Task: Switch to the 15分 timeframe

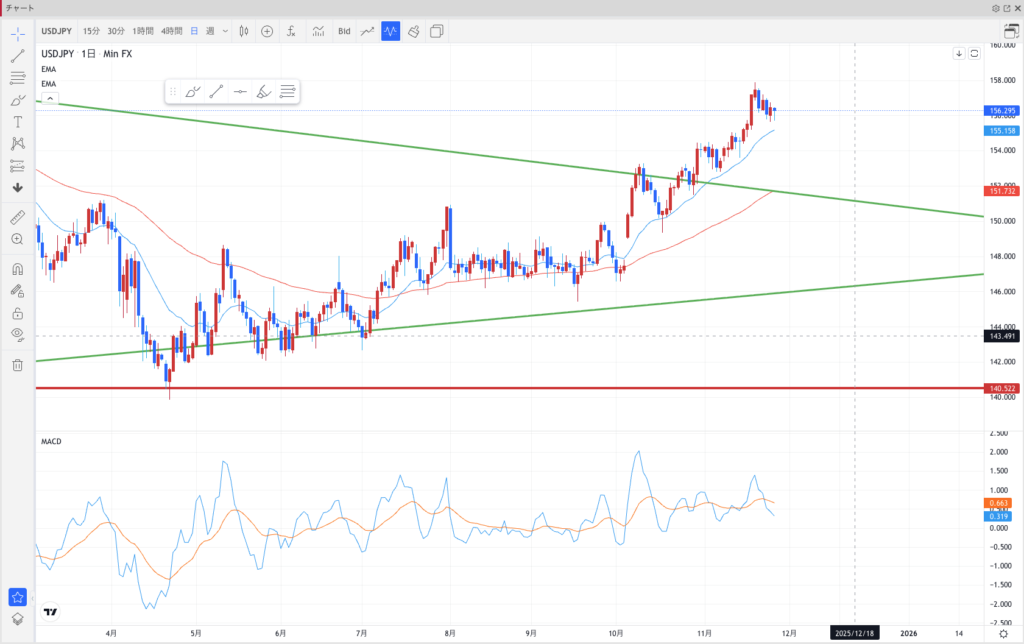Action: coord(91,31)
